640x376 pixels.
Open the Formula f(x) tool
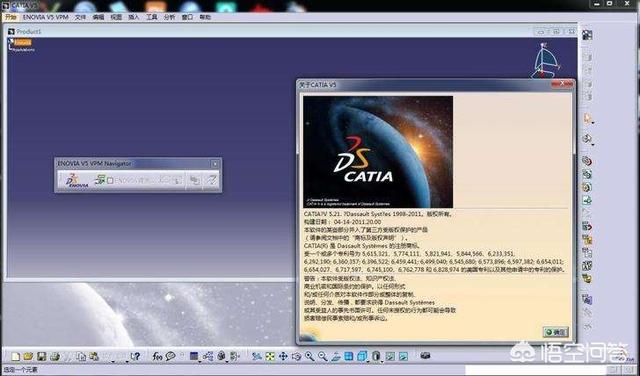[158, 356]
